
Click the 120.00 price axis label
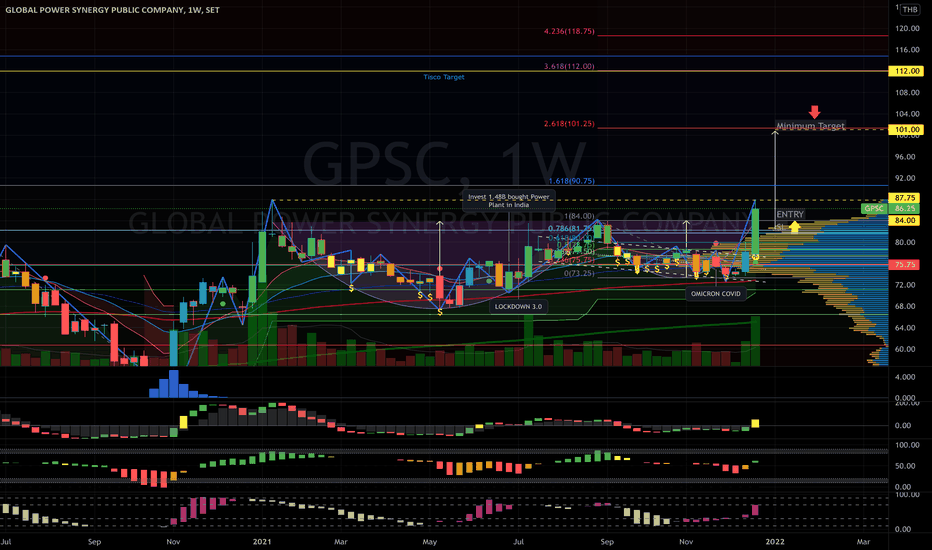pyautogui.click(x=908, y=29)
